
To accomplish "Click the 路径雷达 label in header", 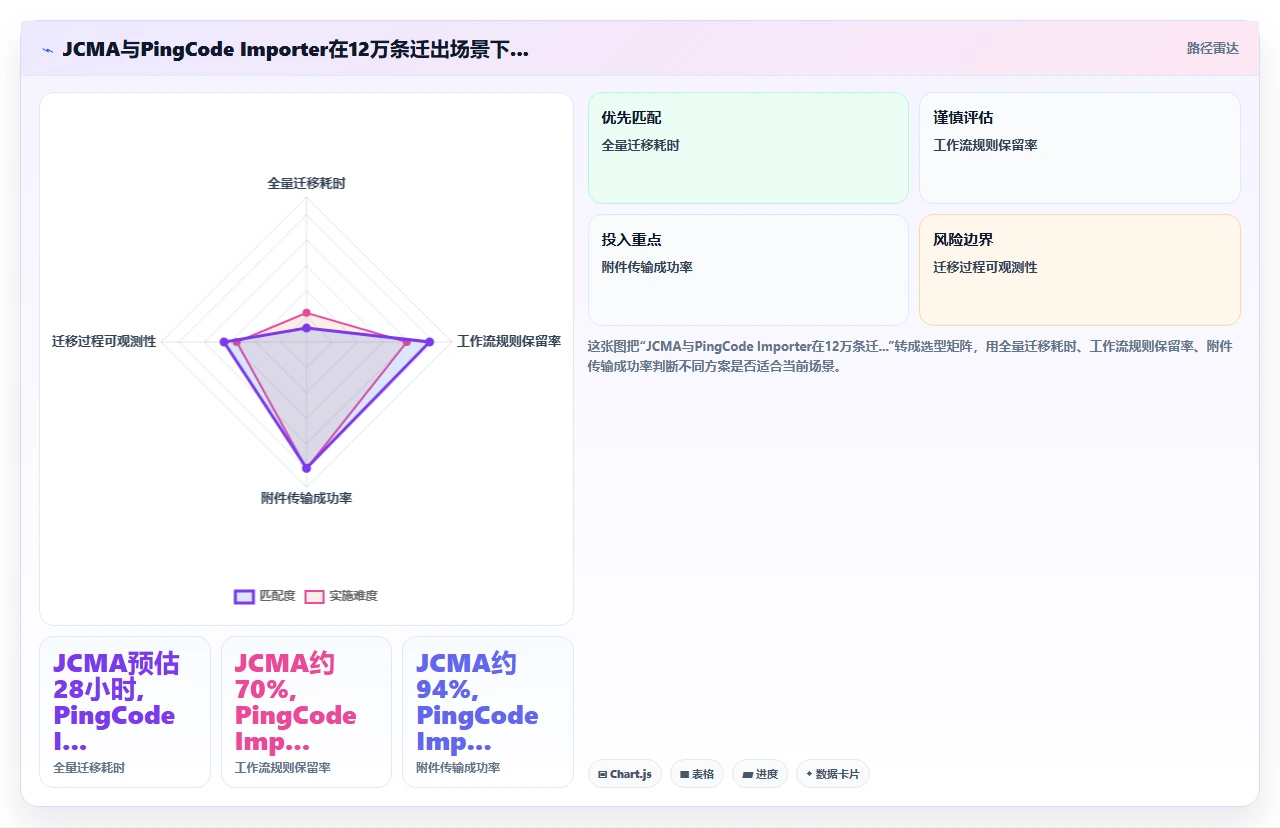I will pos(1213,48).
